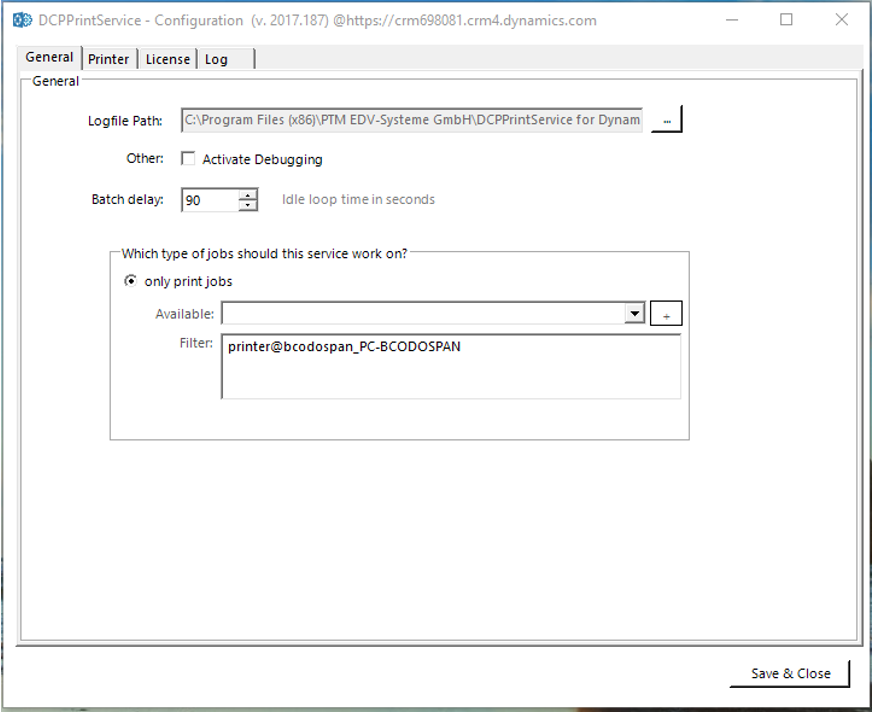Click the Batch delay value field
The image size is (873, 712).
coord(210,200)
